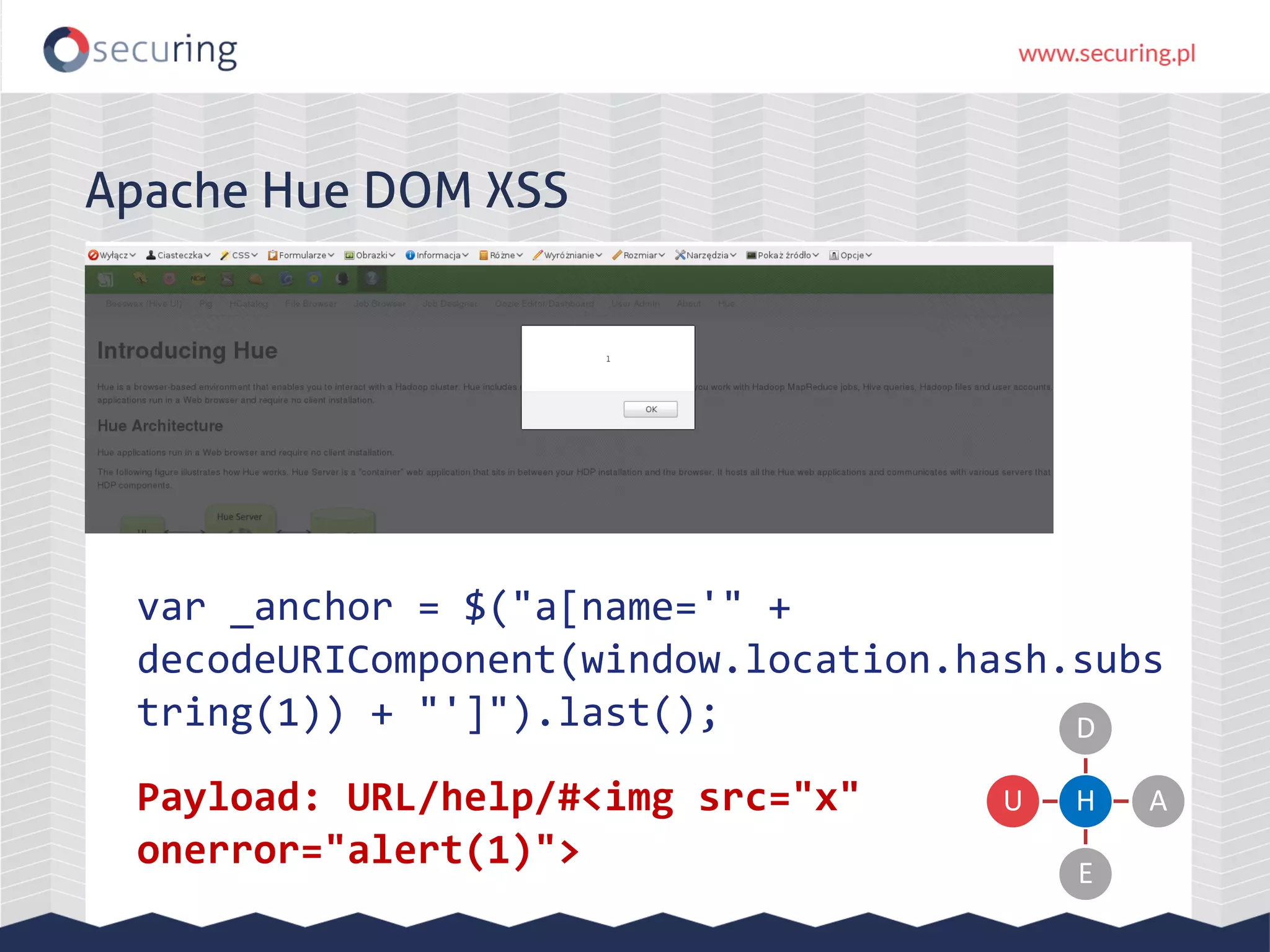Click the Hue Server diagram box
The width and height of the screenshot is (1270, 952).
coord(240,518)
